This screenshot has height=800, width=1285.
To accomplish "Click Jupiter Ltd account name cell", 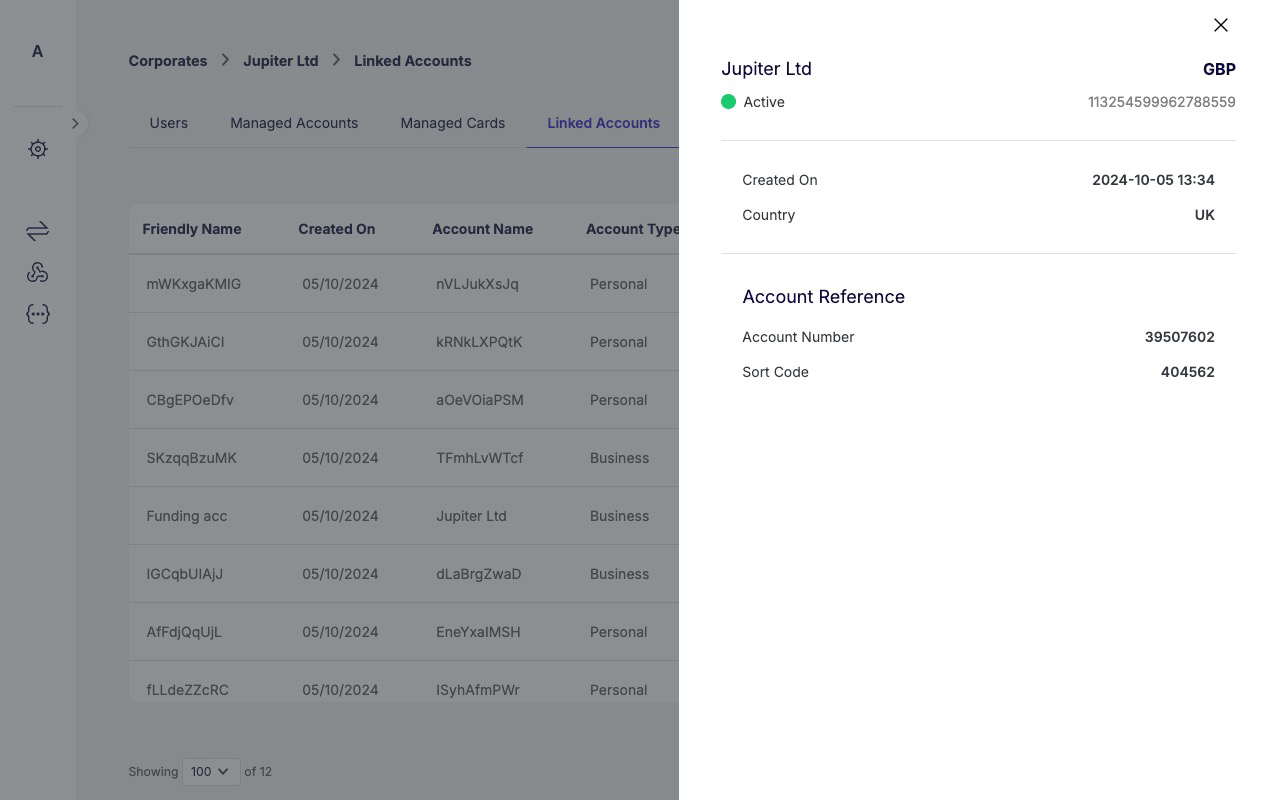I will point(471,516).
